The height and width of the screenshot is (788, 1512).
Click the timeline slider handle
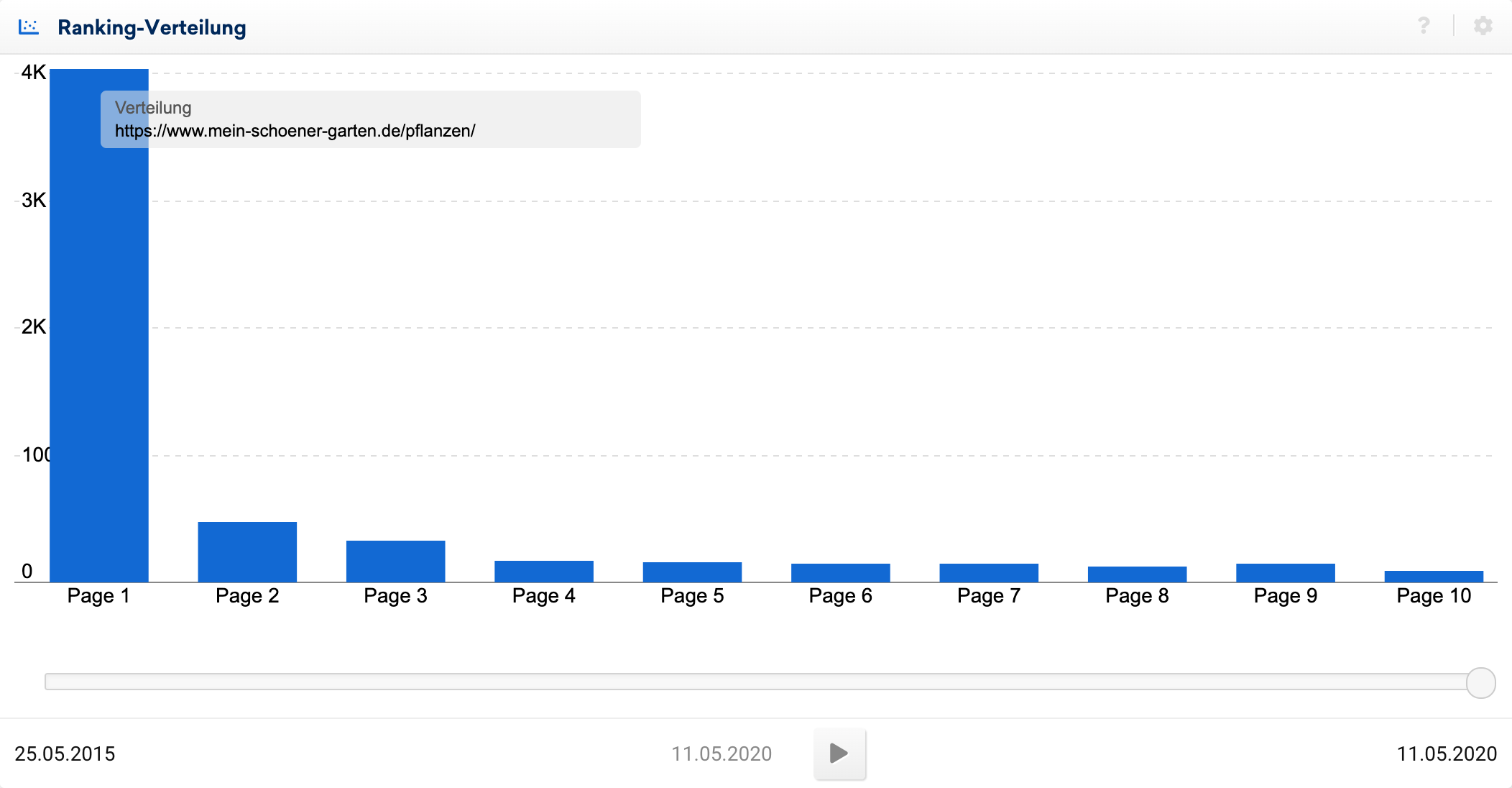(x=1480, y=682)
